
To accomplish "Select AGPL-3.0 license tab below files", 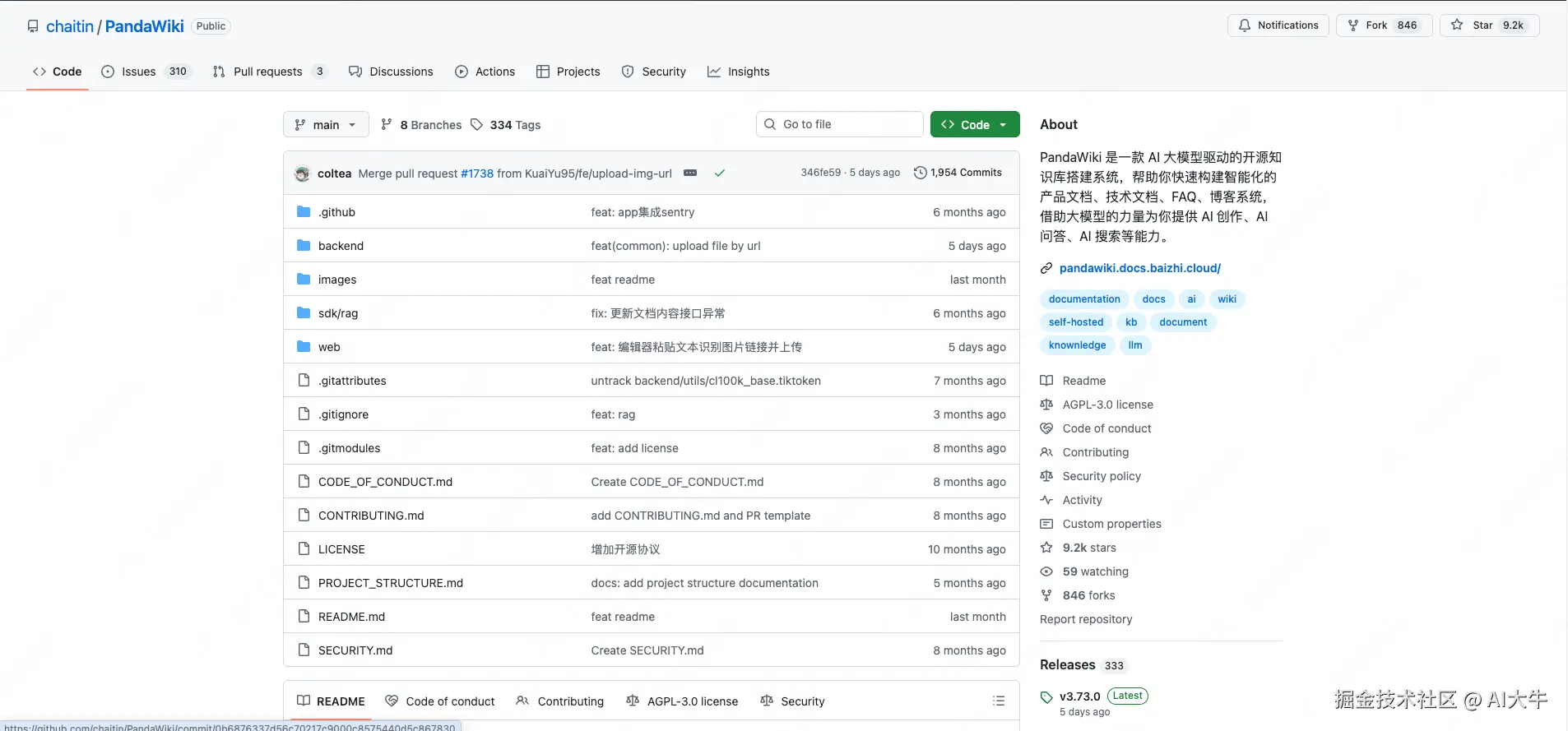I will point(682,701).
